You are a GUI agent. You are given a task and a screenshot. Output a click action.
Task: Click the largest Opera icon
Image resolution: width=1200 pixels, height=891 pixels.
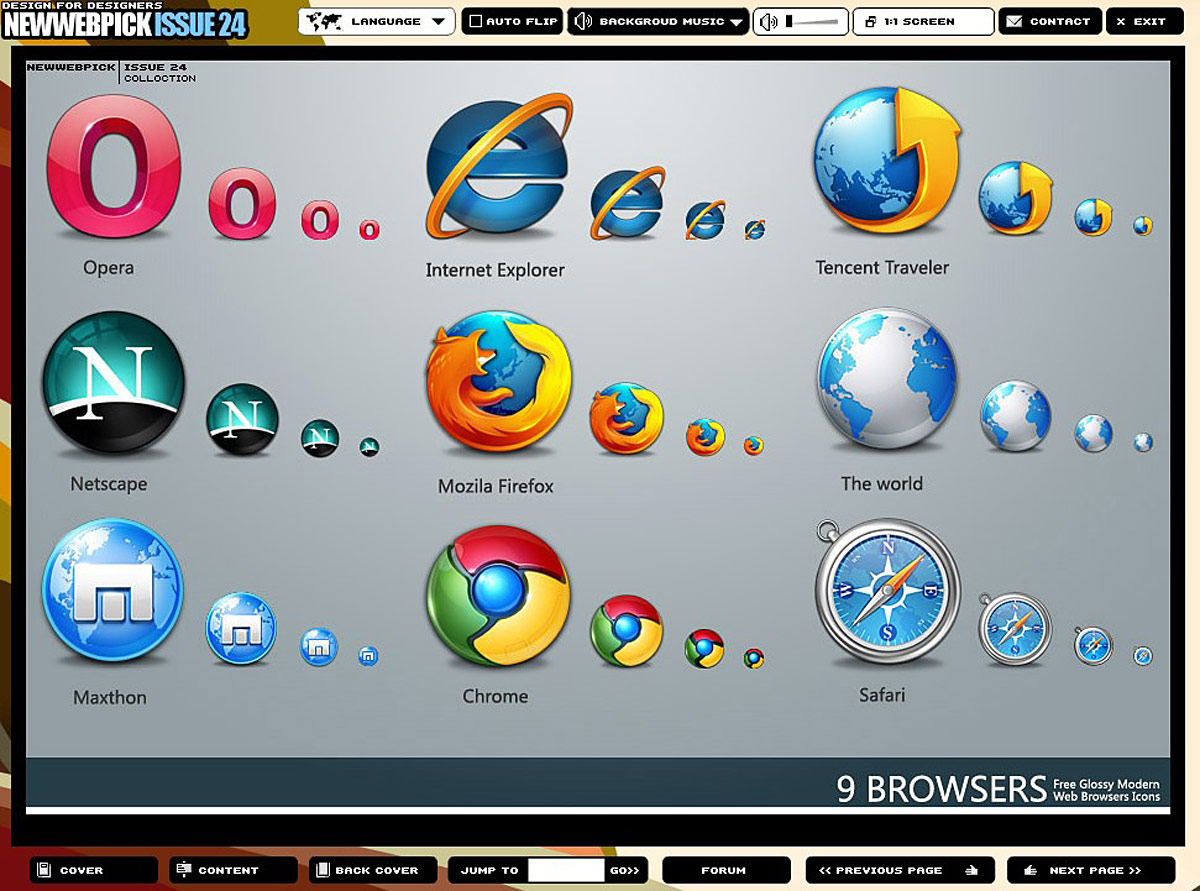[x=114, y=167]
